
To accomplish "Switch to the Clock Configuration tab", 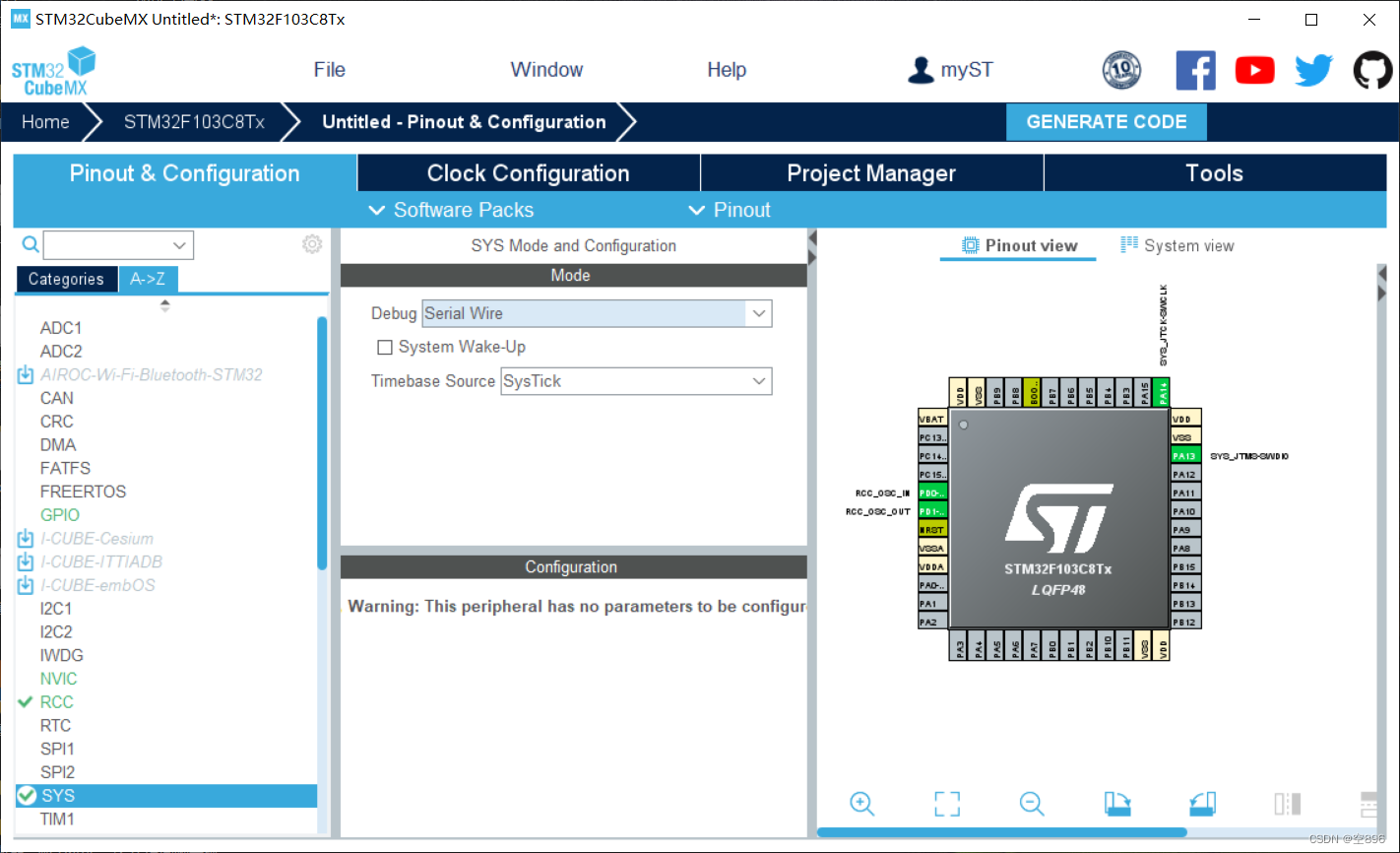I will [529, 173].
